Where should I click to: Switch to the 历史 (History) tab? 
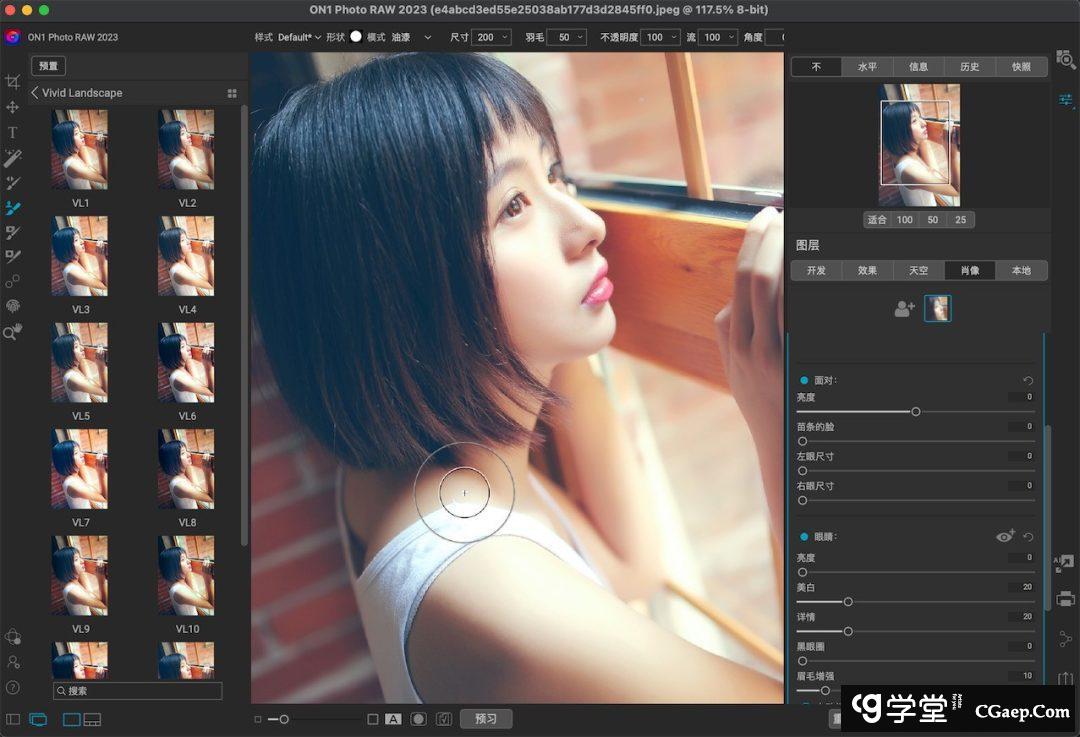point(970,67)
